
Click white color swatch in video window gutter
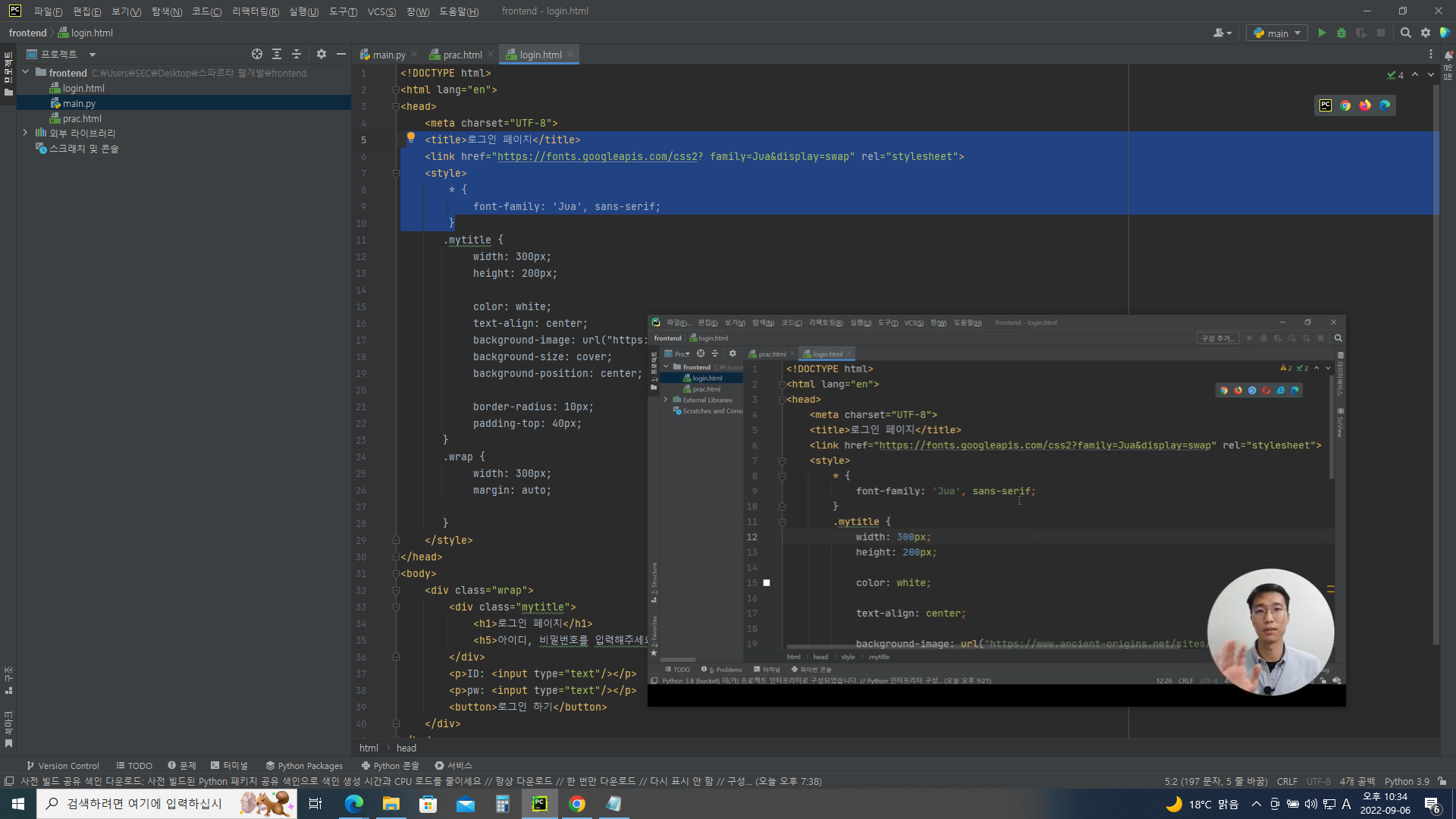[767, 582]
